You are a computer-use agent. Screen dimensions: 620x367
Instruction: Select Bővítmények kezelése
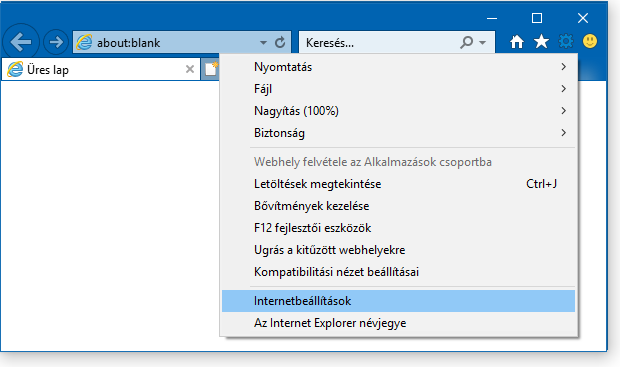[398, 206]
